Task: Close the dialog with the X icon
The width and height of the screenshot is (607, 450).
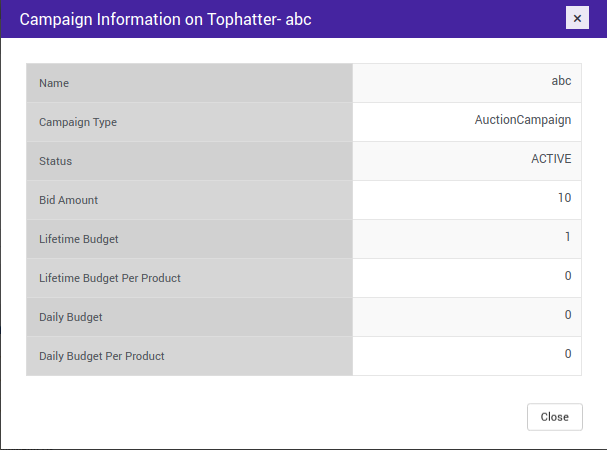Action: tap(576, 18)
